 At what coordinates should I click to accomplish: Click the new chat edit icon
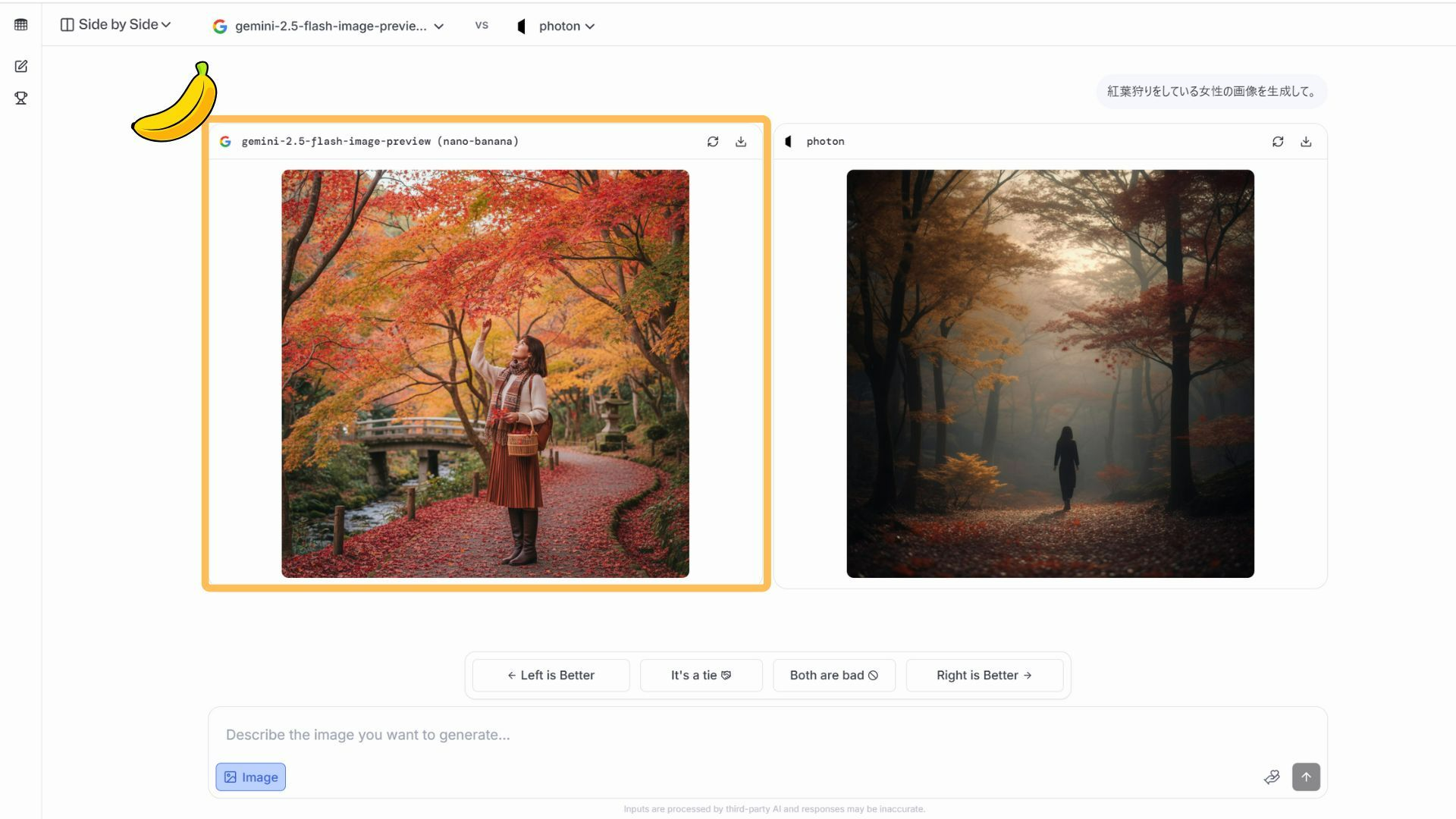[21, 67]
